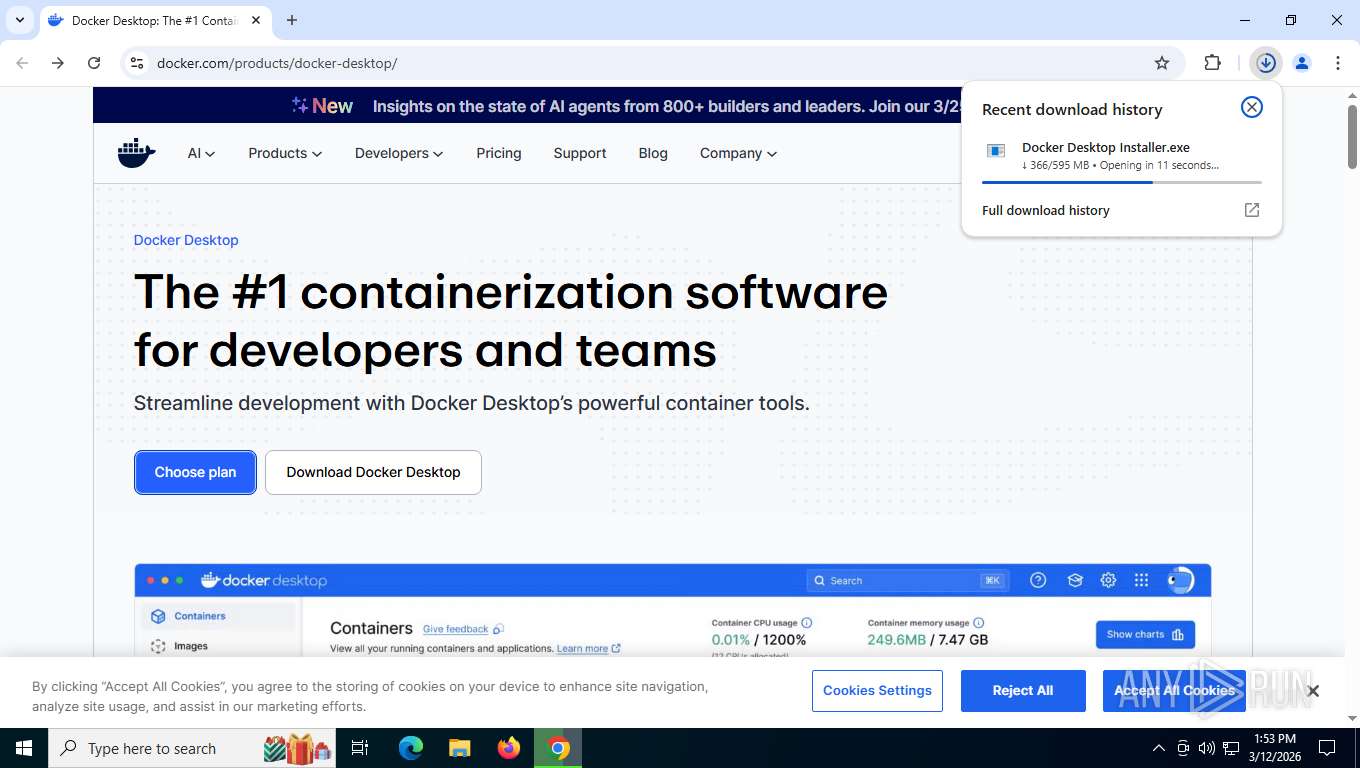Click the Docker Desktop Installer.exe file icon
Image resolution: width=1360 pixels, height=768 pixels.
(996, 151)
